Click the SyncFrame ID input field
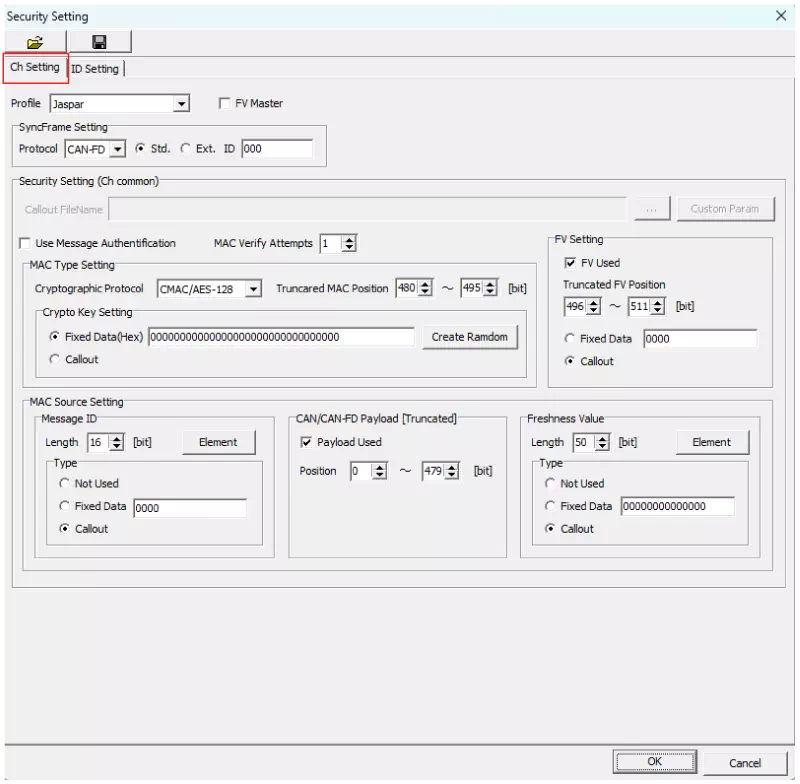 pyautogui.click(x=276, y=149)
